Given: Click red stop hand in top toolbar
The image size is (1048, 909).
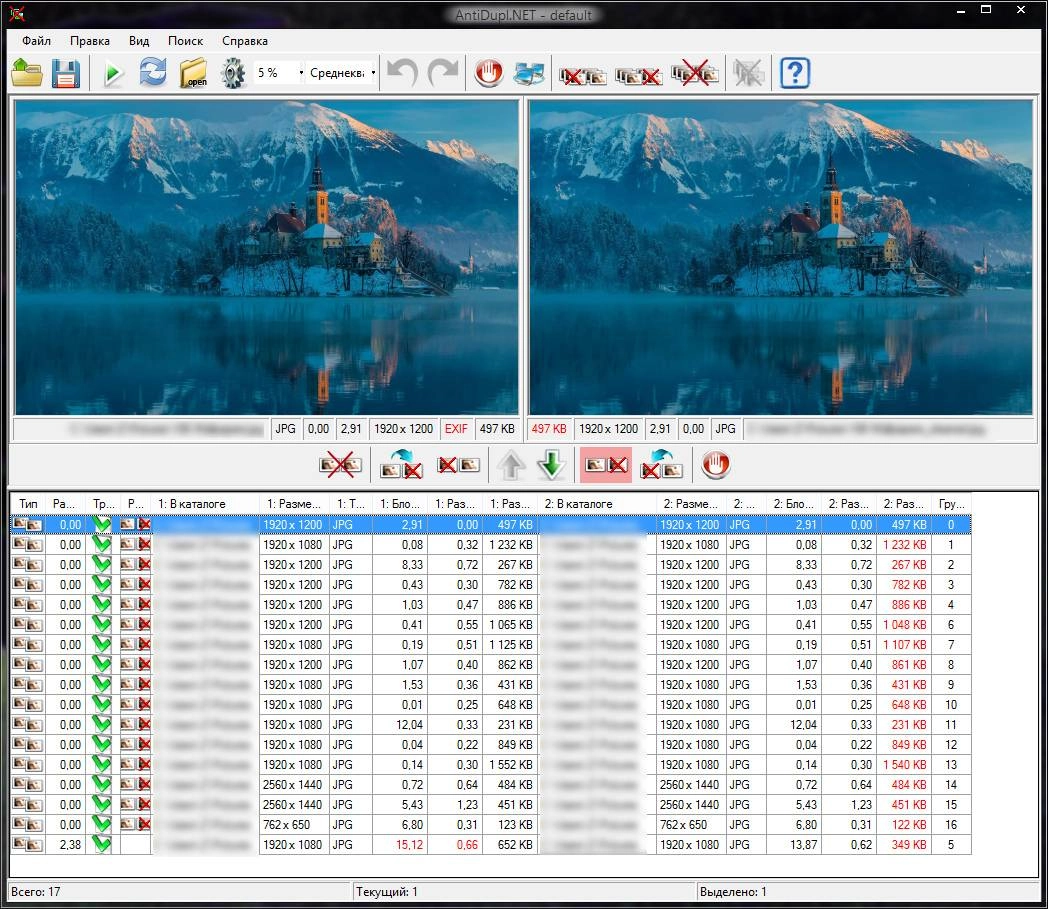Looking at the screenshot, I should click(x=489, y=73).
